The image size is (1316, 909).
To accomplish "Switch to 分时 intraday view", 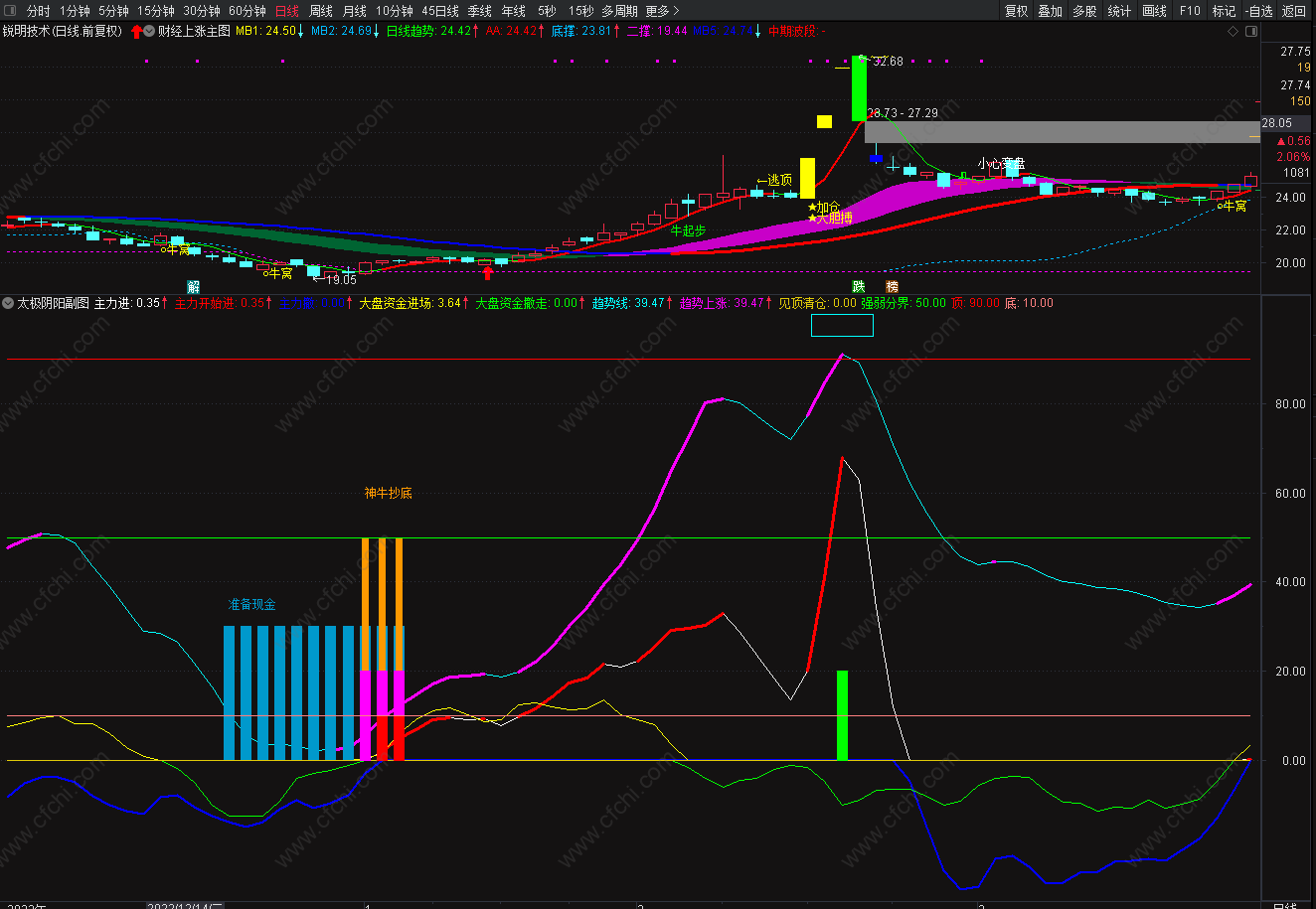I will point(39,11).
